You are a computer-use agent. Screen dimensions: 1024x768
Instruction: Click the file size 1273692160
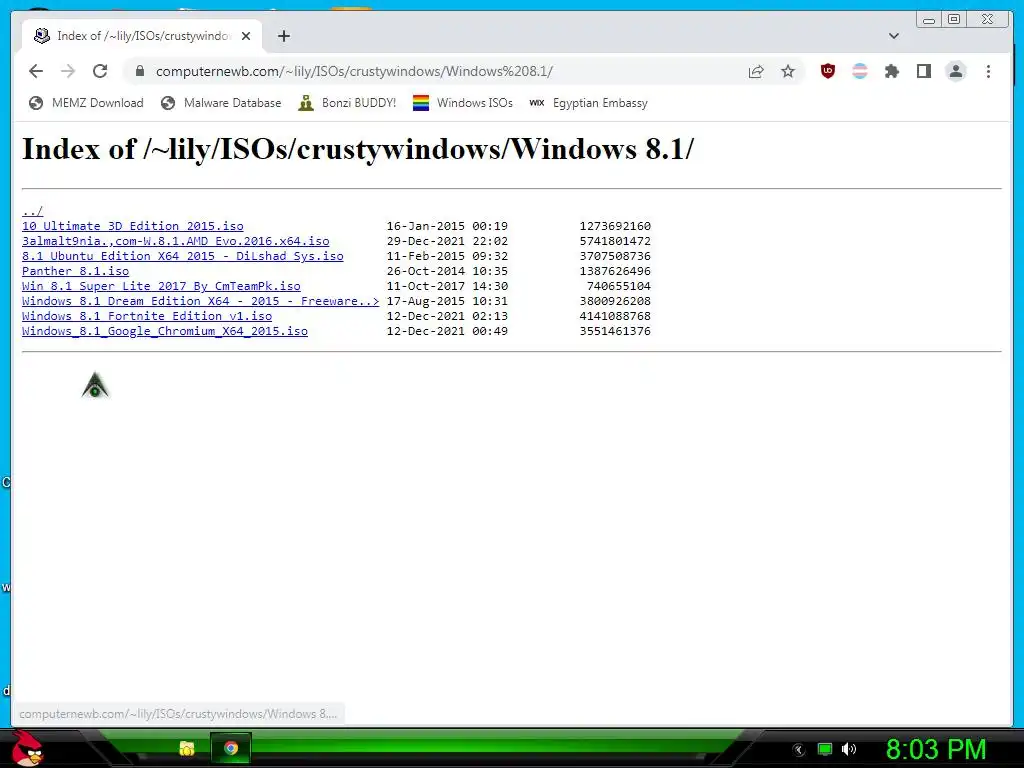615,226
